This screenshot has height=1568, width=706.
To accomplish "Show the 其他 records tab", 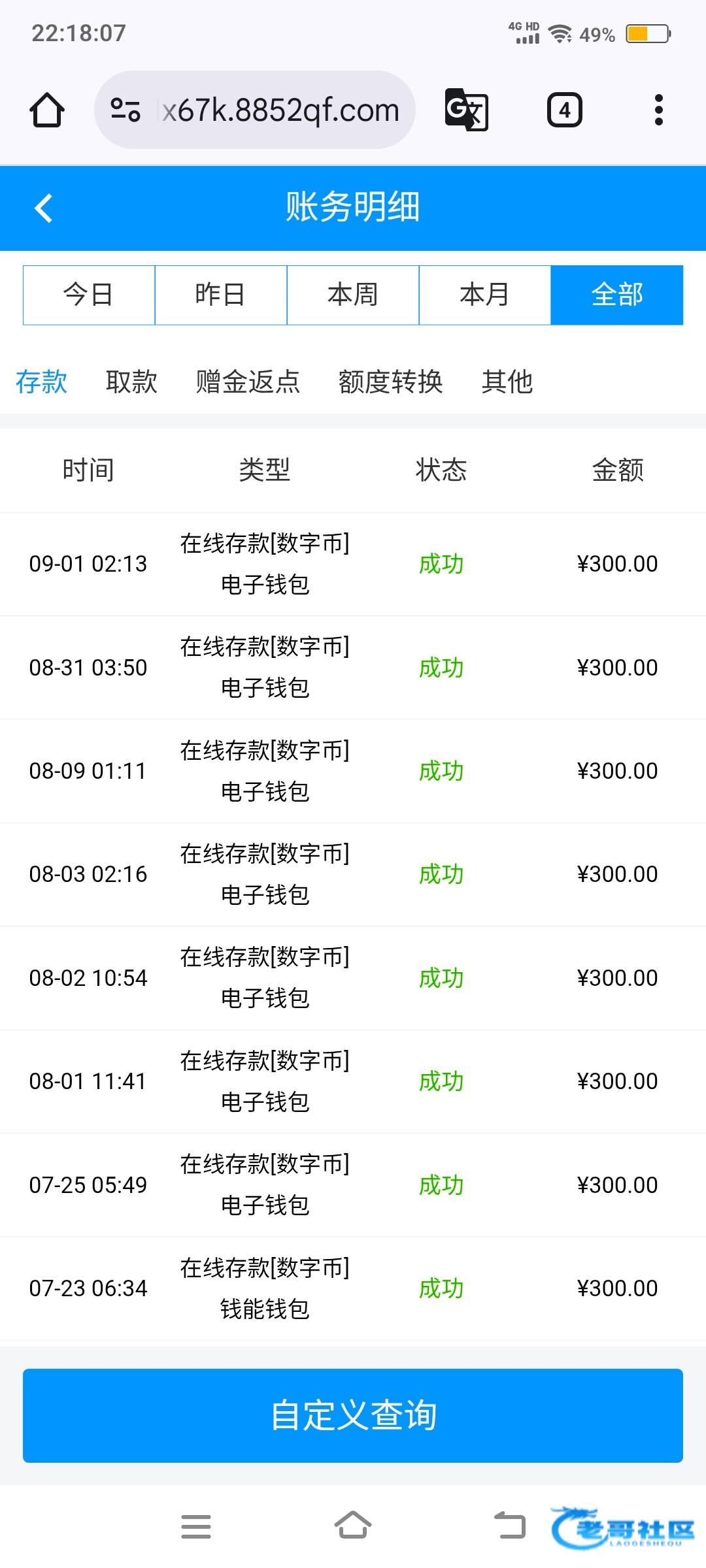I will [x=507, y=382].
